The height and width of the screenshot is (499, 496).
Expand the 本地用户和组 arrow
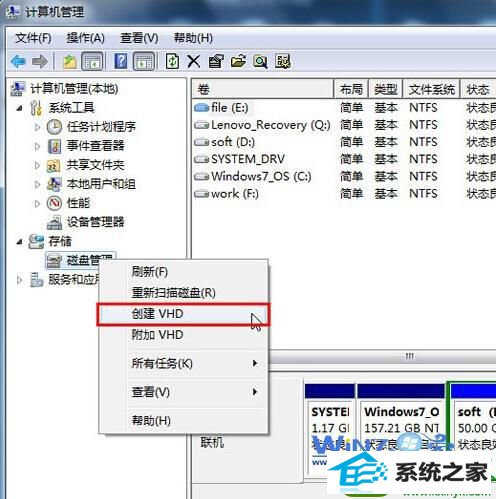[37, 184]
